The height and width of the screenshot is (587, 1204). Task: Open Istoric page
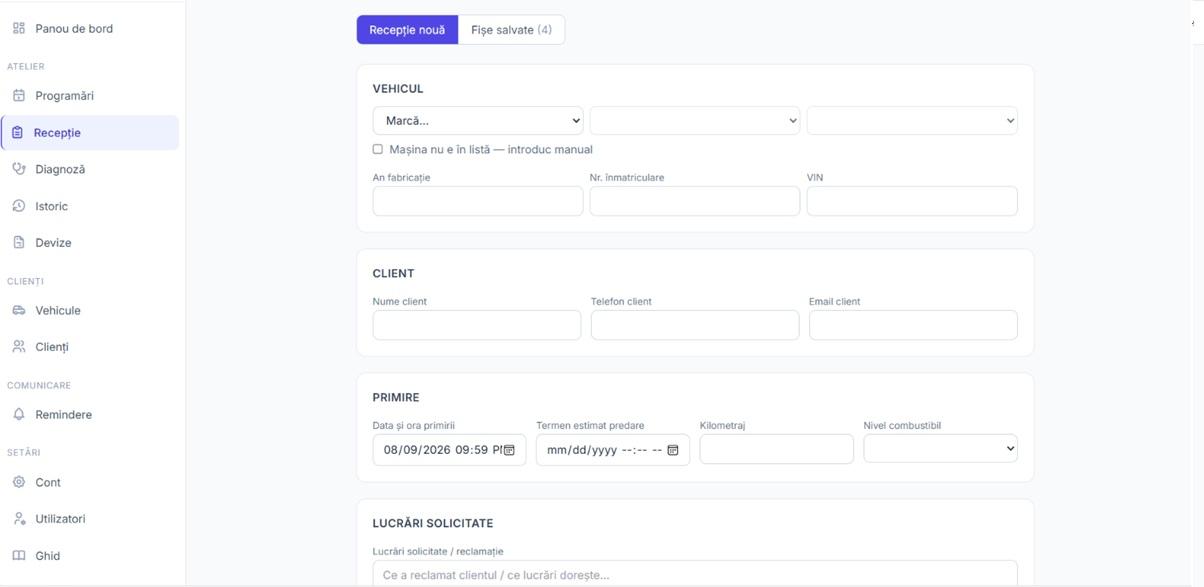pos(90,206)
